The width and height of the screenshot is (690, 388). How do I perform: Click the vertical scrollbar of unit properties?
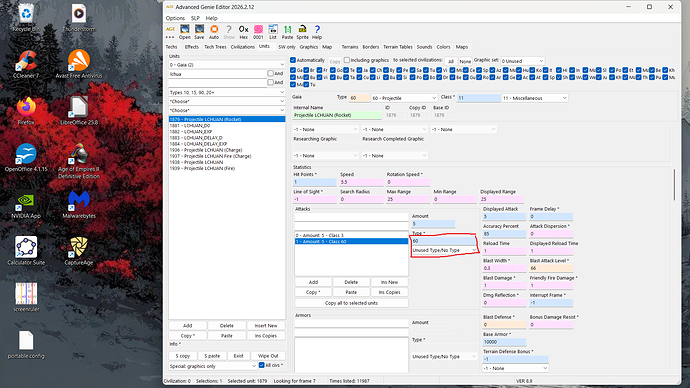pos(674,185)
